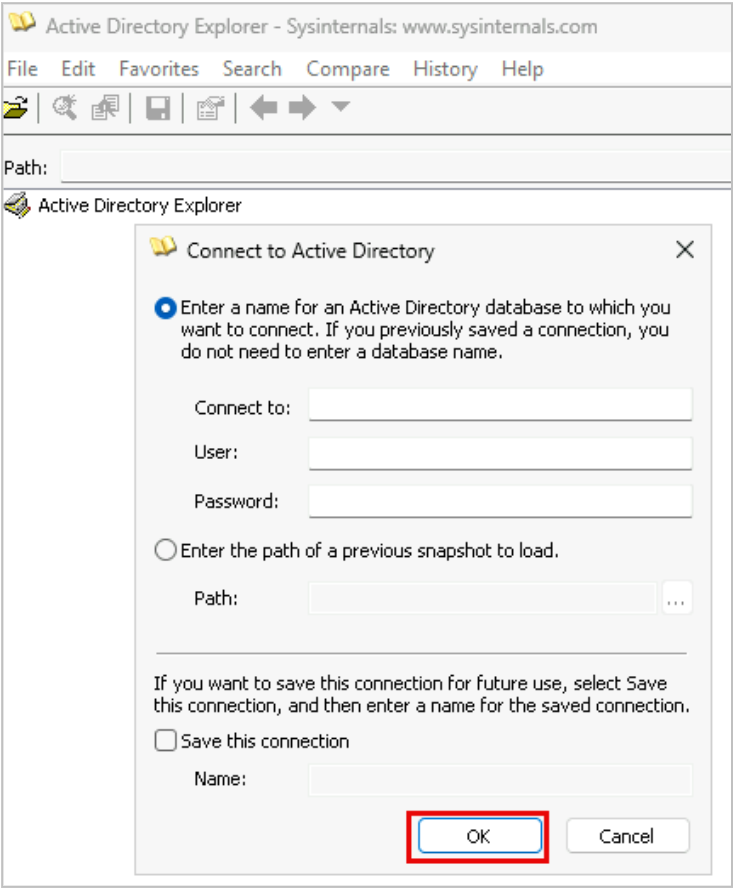The image size is (733, 888).
Task: Select the database name connection radio button
Action: [x=166, y=308]
